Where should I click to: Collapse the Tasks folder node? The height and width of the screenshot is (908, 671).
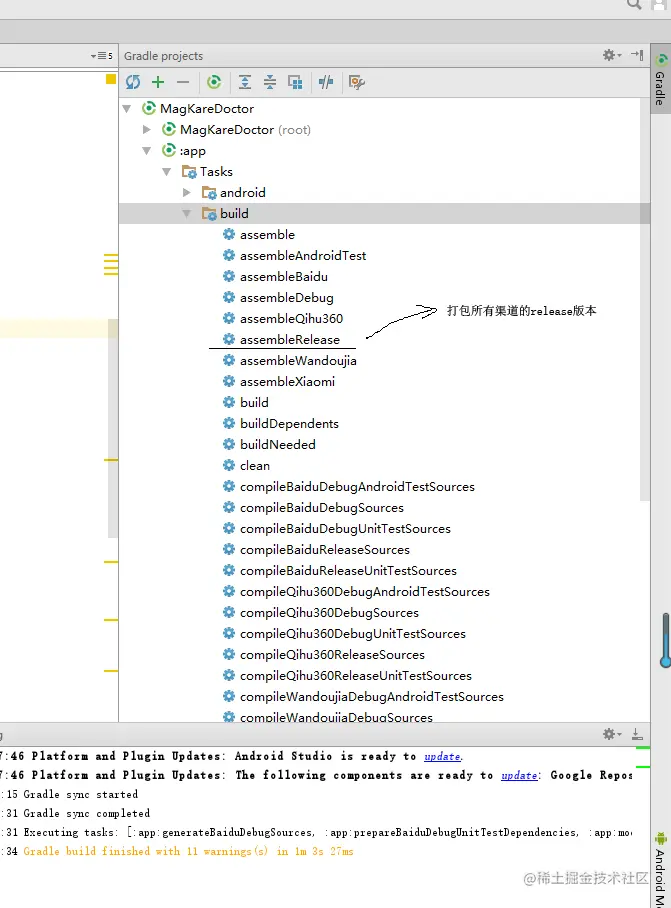pyautogui.click(x=167, y=171)
